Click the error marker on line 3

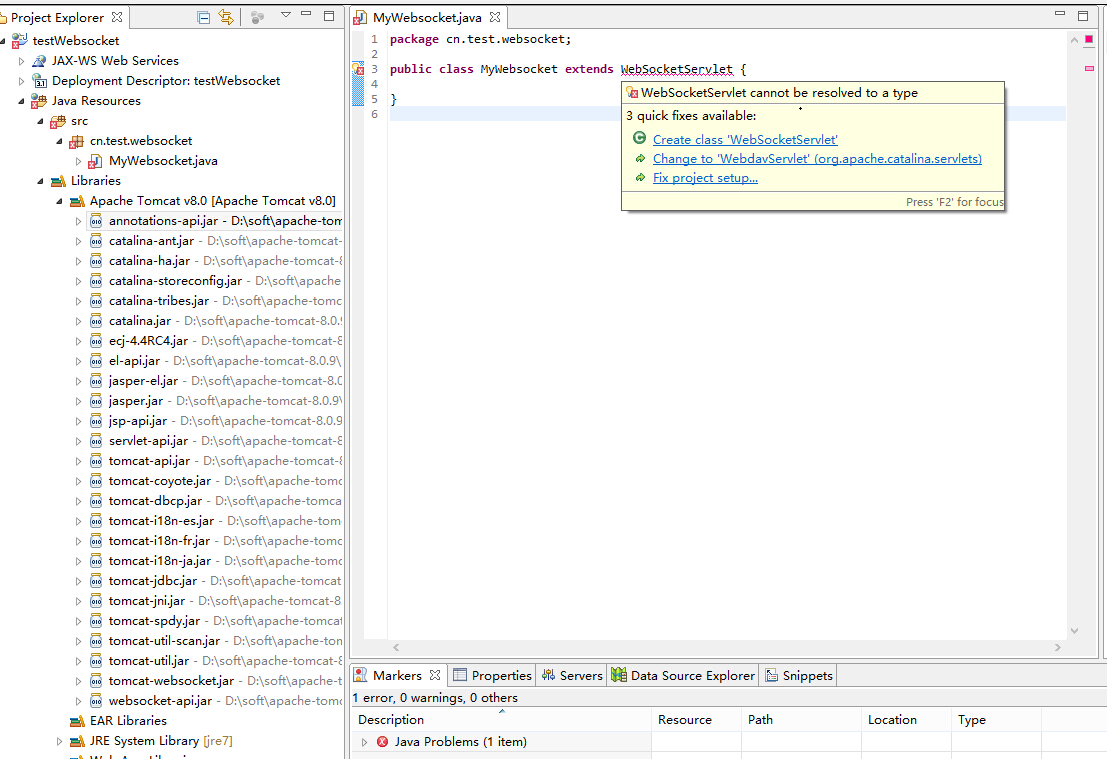pos(357,69)
